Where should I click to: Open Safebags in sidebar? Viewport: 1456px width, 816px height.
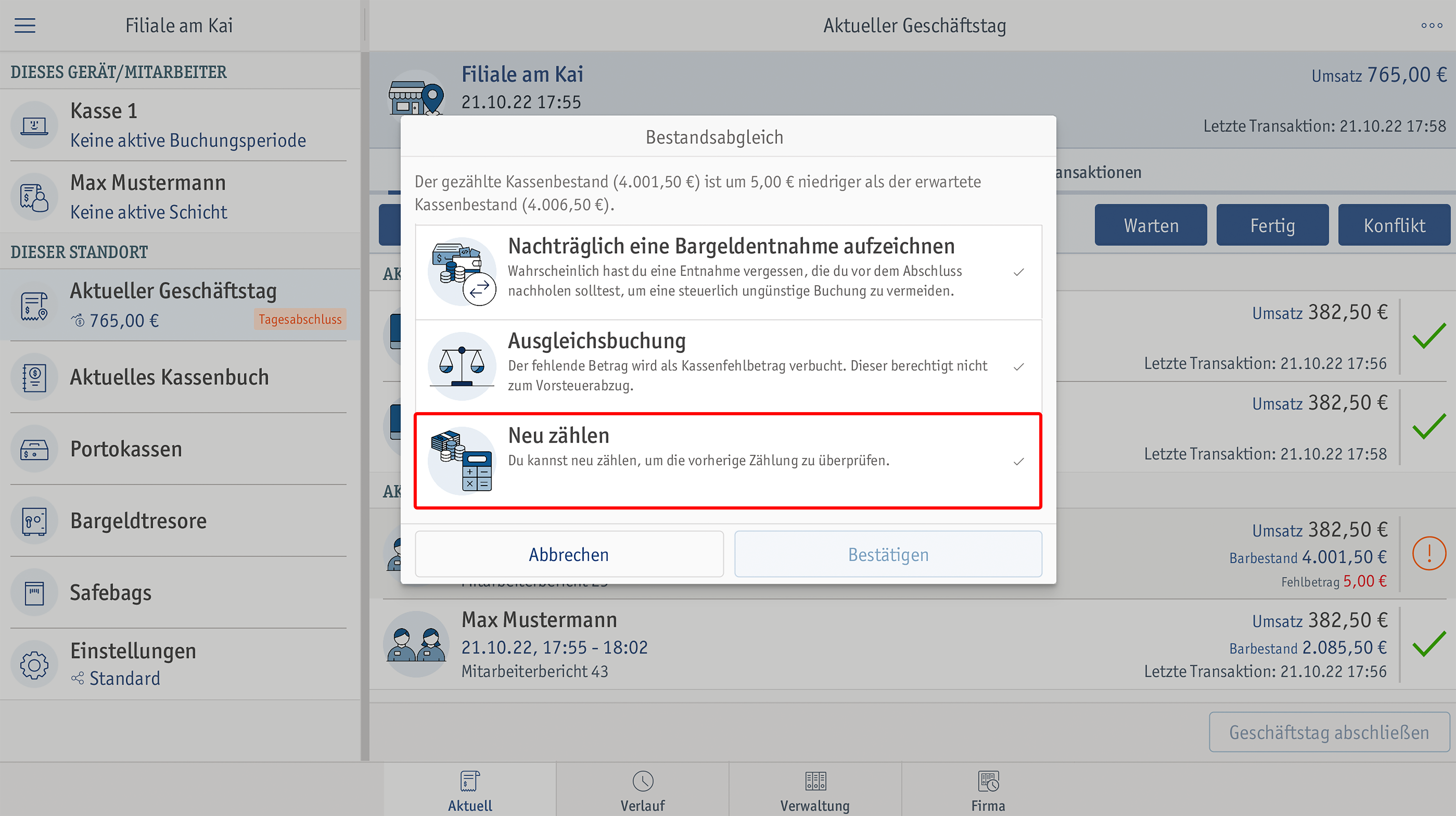point(180,593)
